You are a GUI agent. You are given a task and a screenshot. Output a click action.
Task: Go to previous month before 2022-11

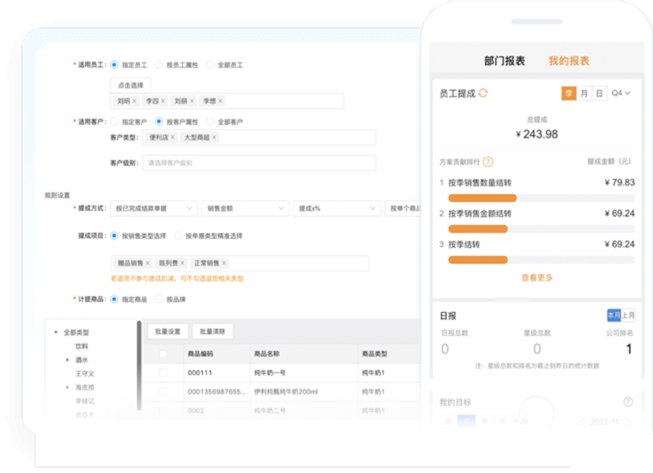583,422
